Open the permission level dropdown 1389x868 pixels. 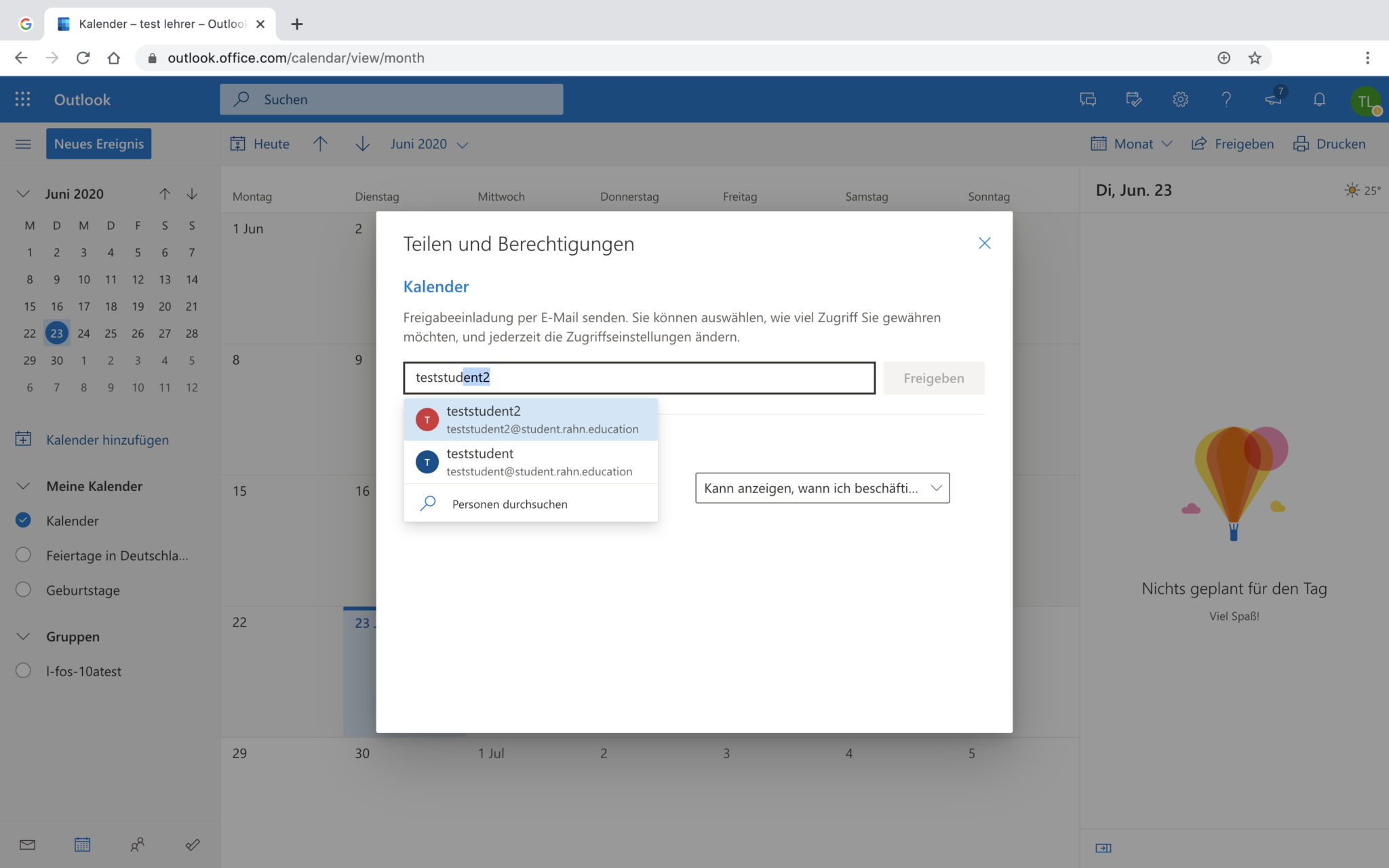[x=822, y=488]
